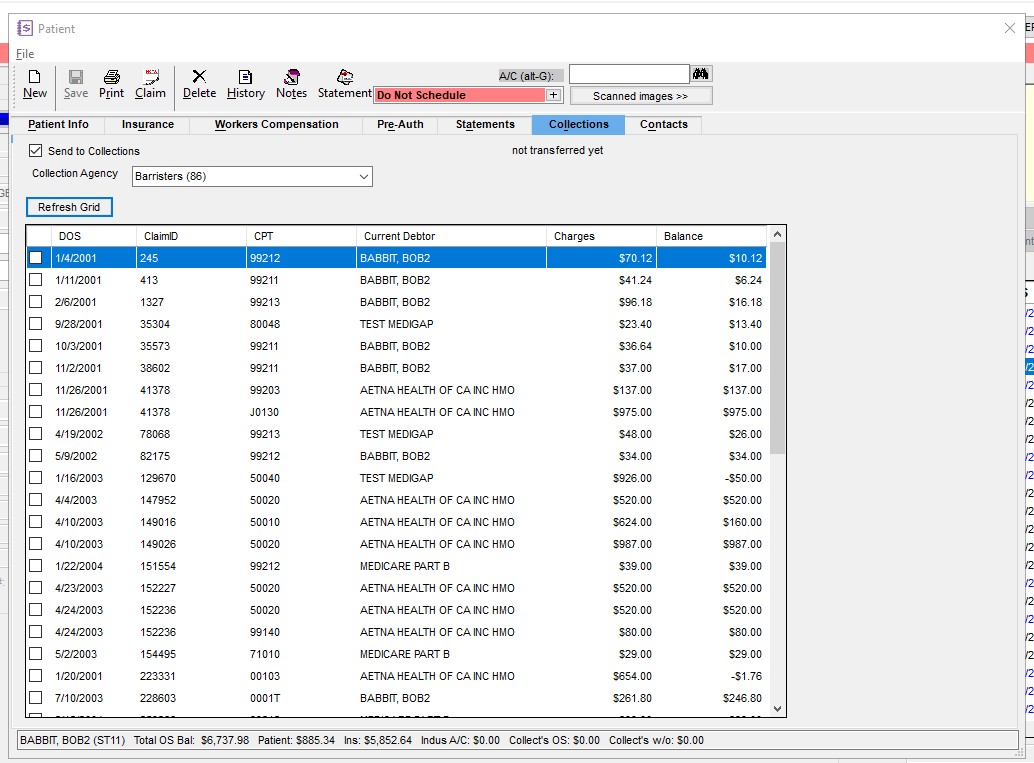The image size is (1034, 763).
Task: Open the Collection Agency dropdown
Action: pyautogui.click(x=252, y=176)
